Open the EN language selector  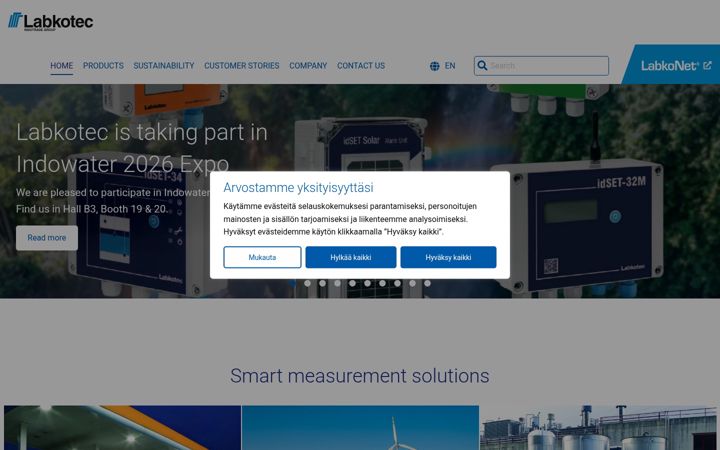pos(450,66)
